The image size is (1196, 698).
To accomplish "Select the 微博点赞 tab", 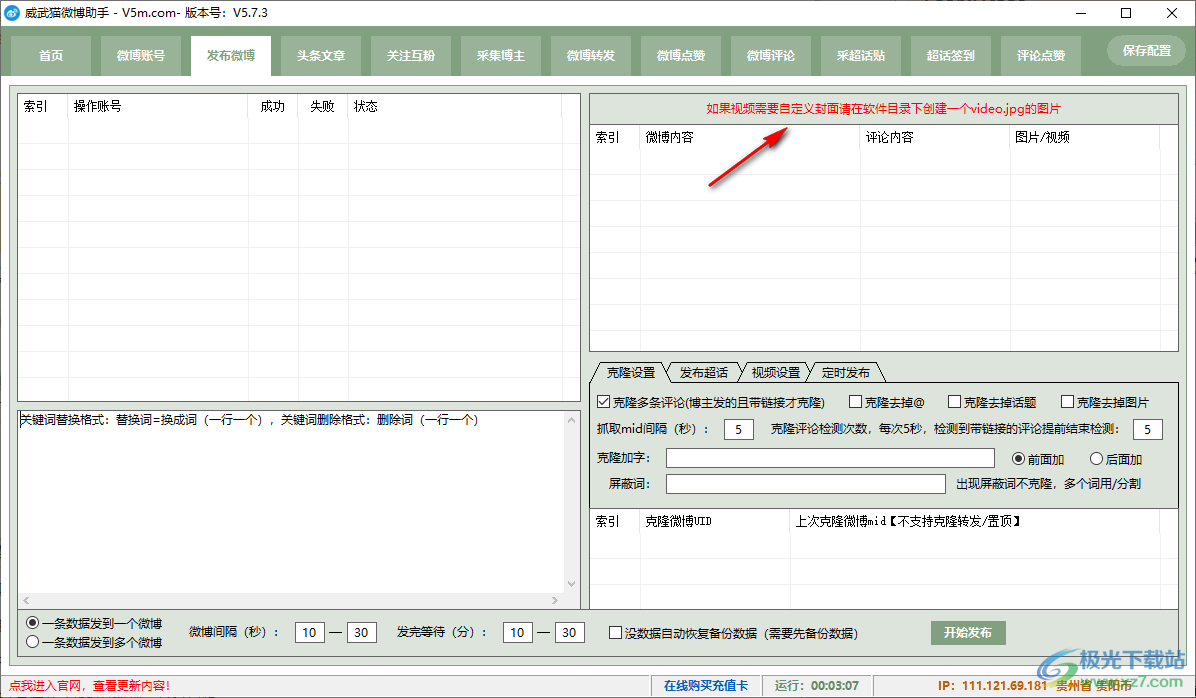I will point(681,56).
